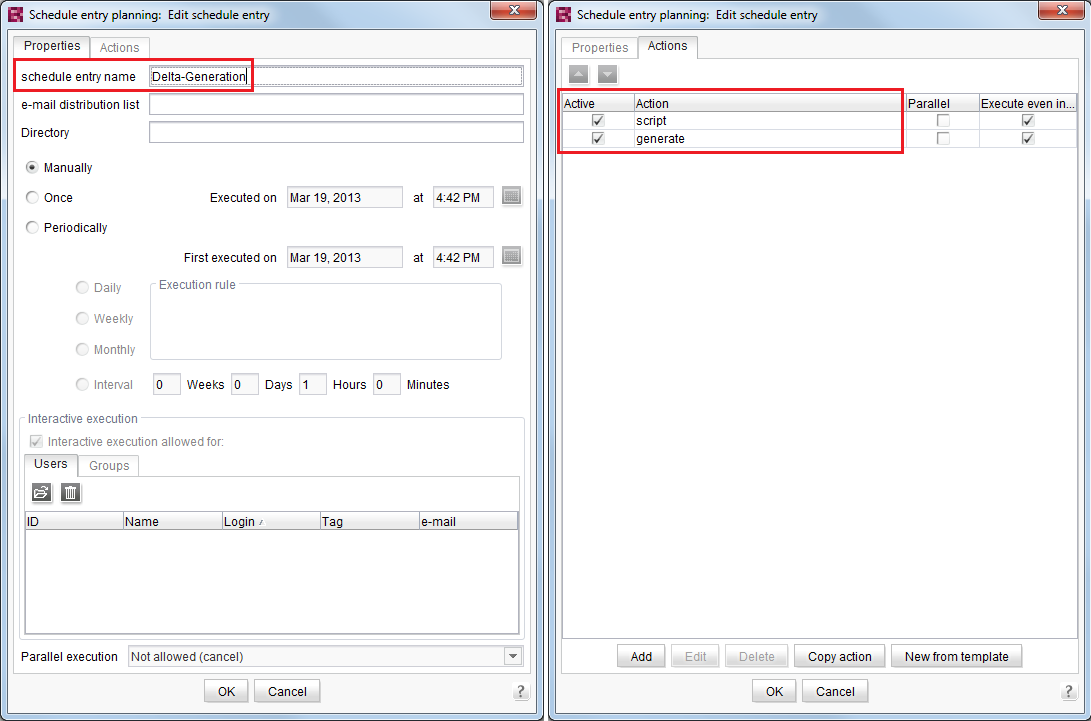Open help in right dialog
Viewport: 1091px width, 721px height.
click(x=1069, y=691)
